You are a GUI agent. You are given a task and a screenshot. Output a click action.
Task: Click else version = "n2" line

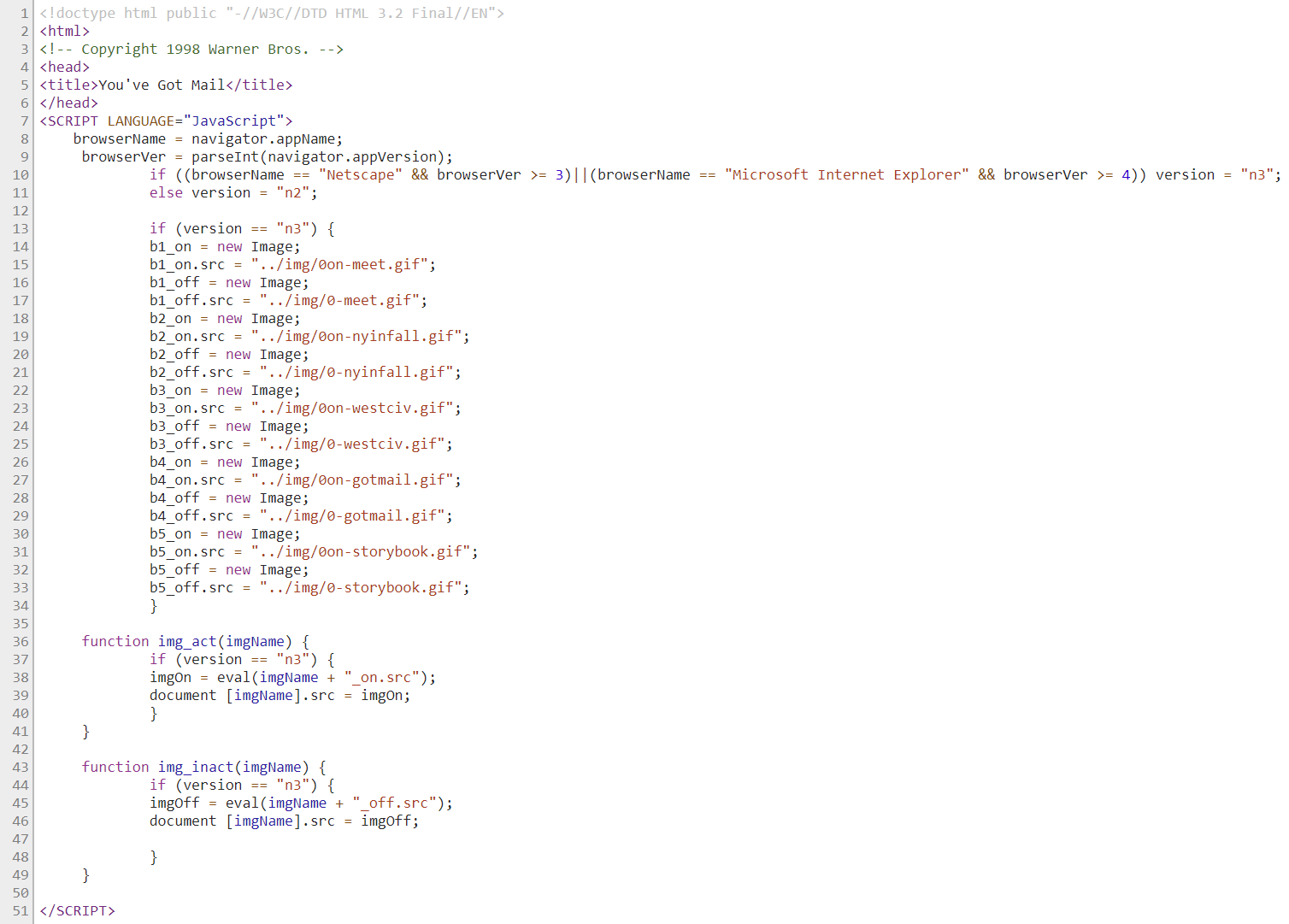click(x=233, y=192)
